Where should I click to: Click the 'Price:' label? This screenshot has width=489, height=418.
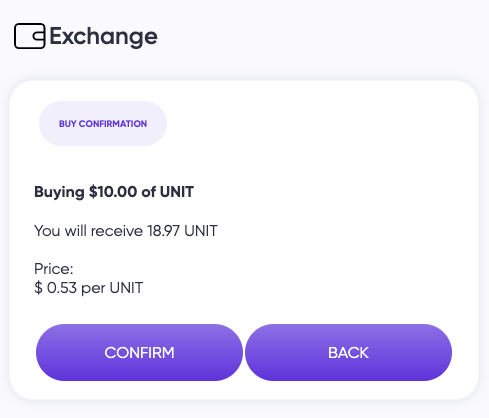pos(54,269)
